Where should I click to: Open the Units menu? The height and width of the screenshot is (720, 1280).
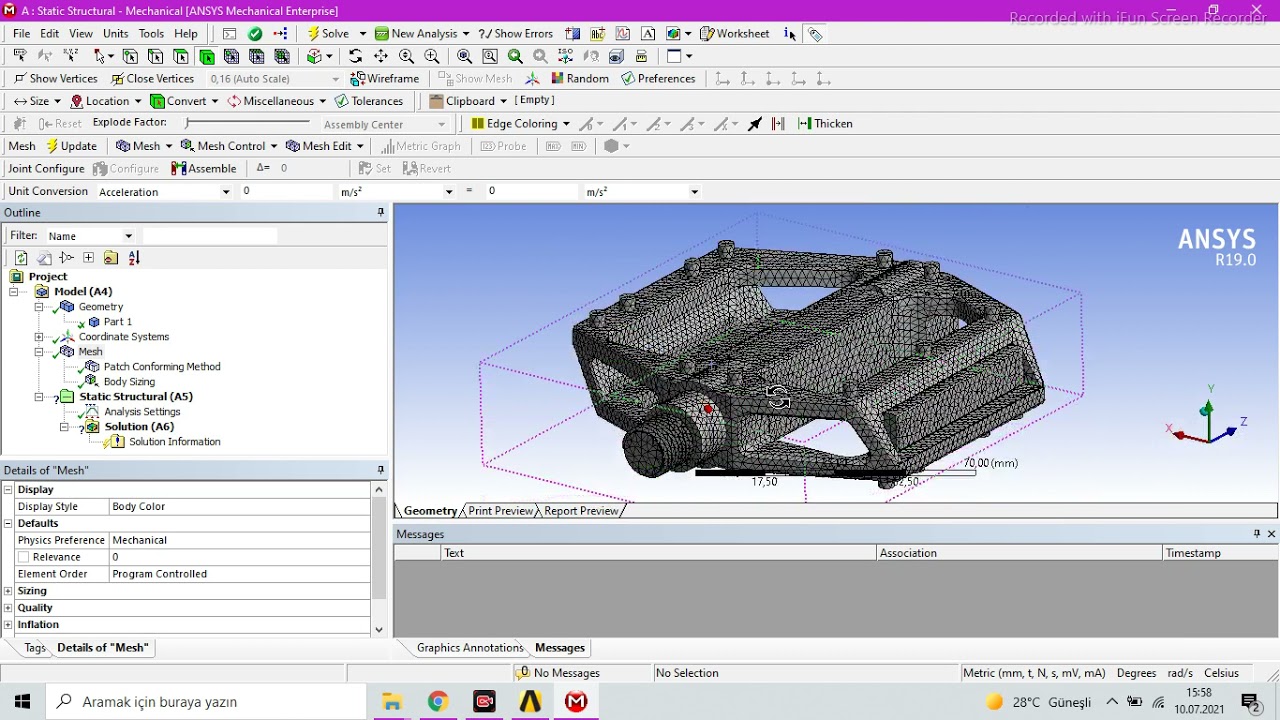[115, 33]
